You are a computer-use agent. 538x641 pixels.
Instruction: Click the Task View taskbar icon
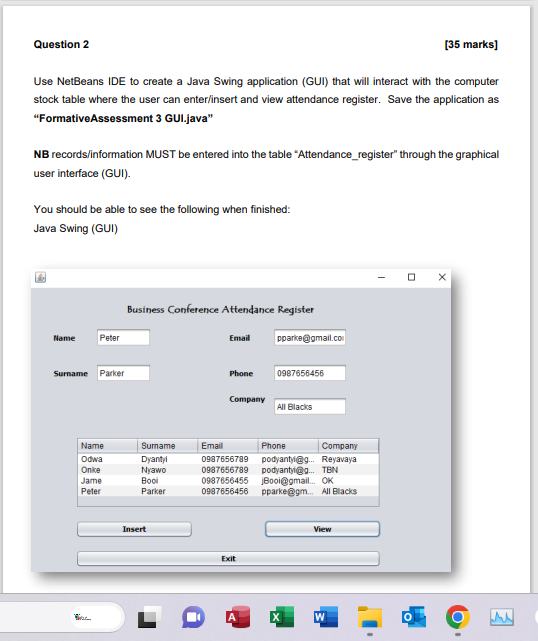(x=149, y=617)
